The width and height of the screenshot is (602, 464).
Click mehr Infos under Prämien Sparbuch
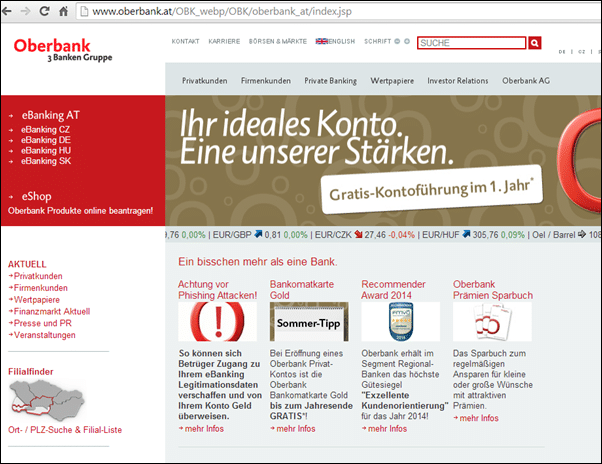(x=479, y=418)
